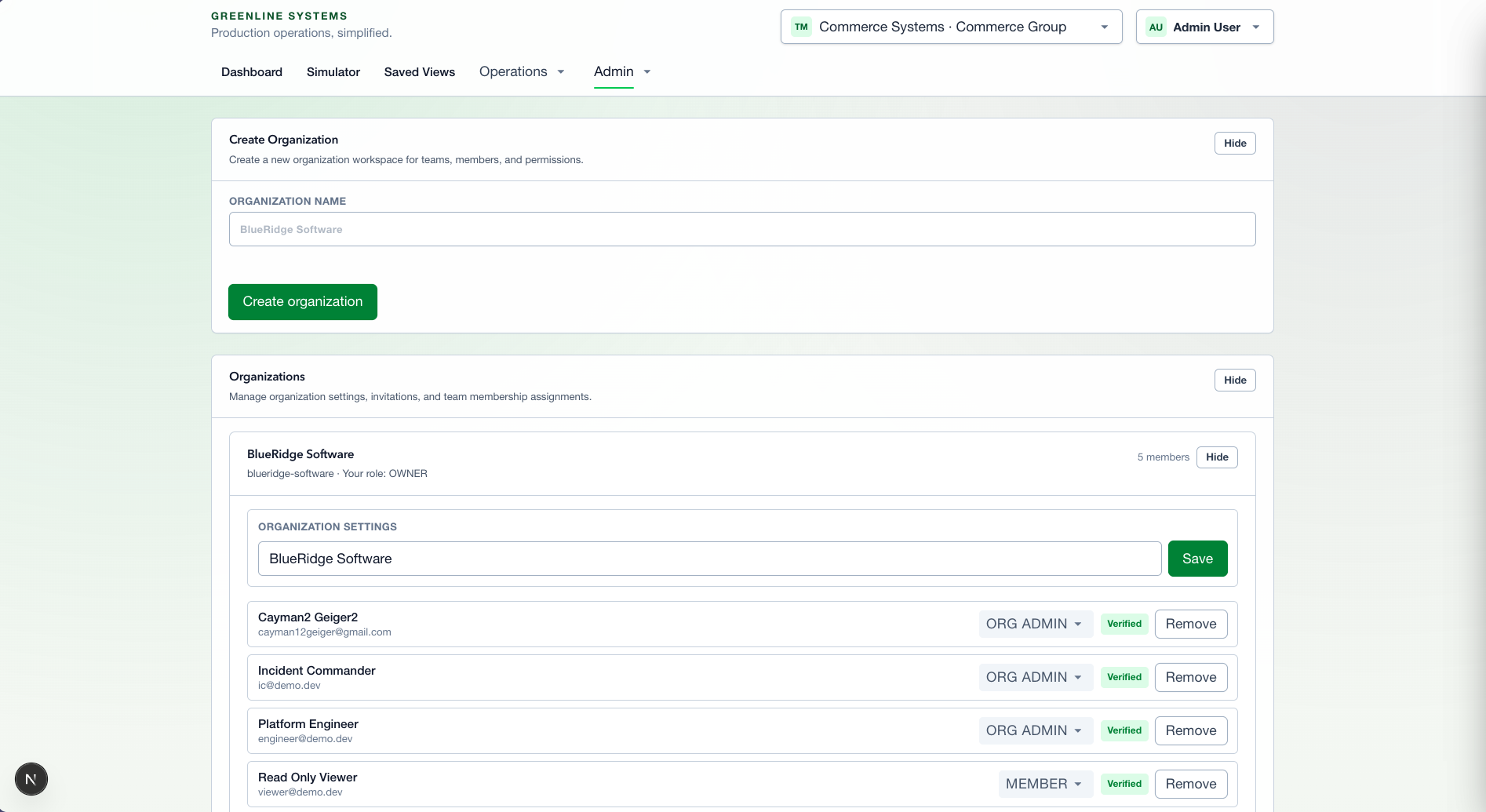Click the BlueRidge Software name field under Organization Settings
1486x812 pixels.
click(708, 558)
